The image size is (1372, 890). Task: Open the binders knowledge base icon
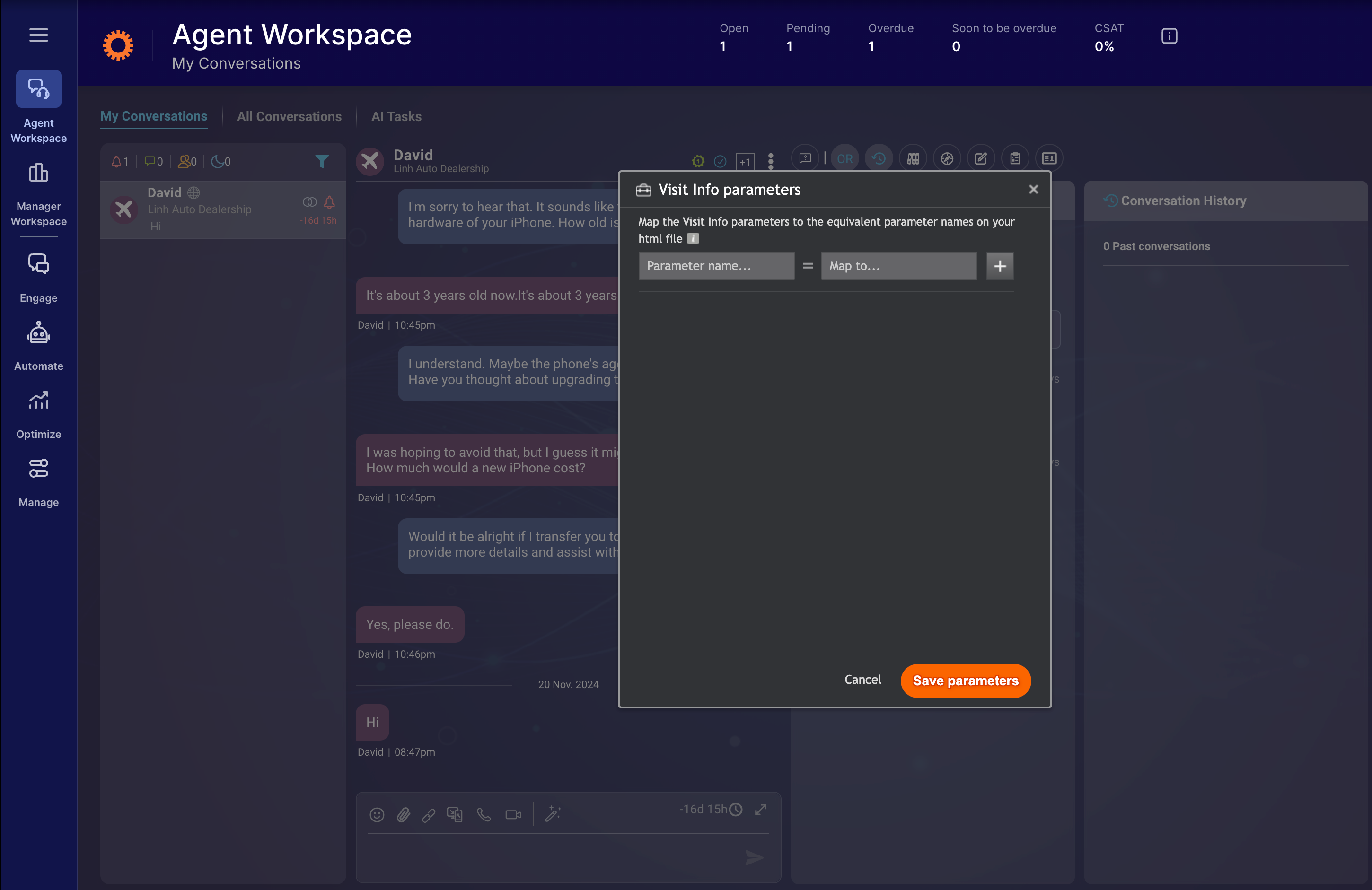[x=913, y=158]
